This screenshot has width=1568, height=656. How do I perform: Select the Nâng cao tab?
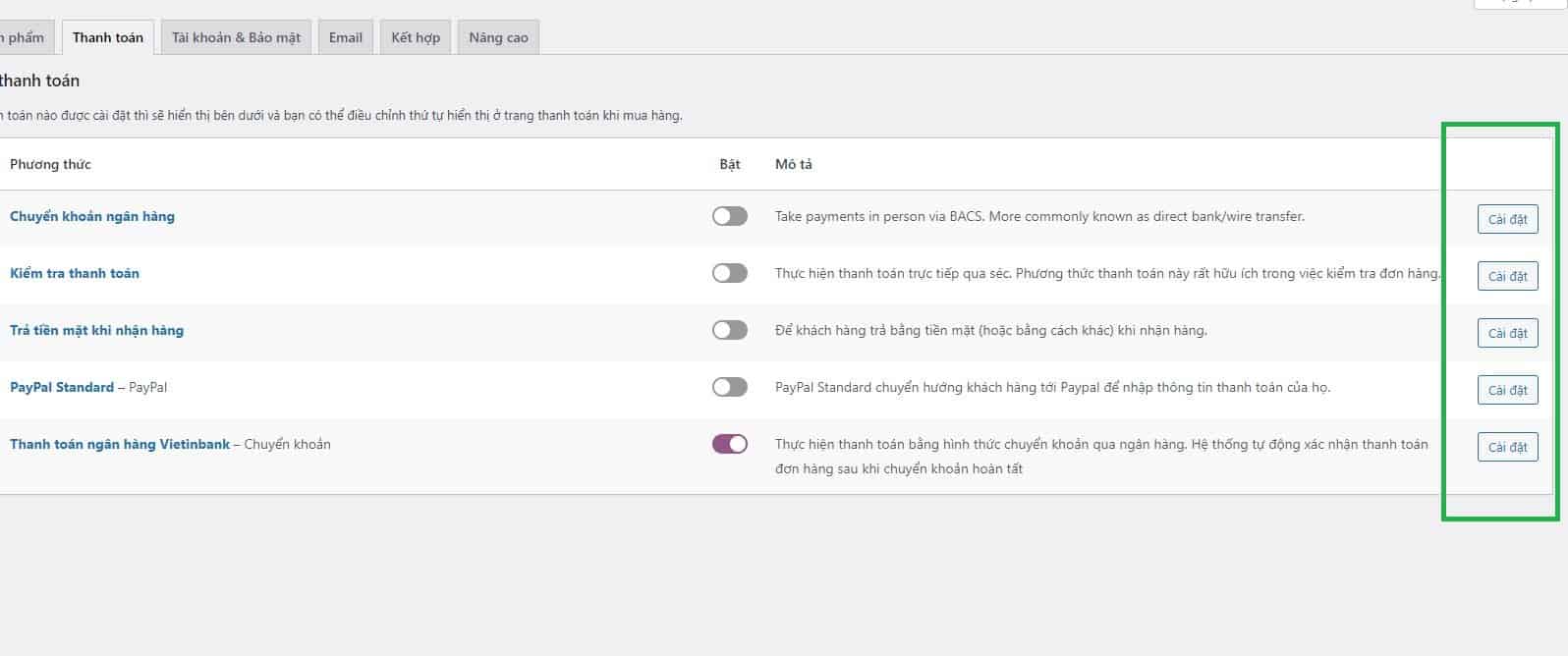[x=498, y=37]
